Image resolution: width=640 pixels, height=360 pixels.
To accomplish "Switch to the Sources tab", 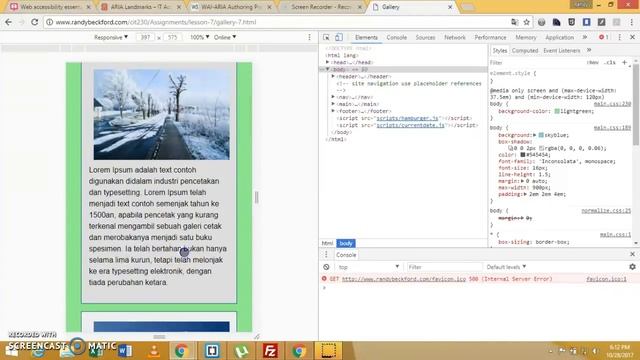I will coord(425,37).
